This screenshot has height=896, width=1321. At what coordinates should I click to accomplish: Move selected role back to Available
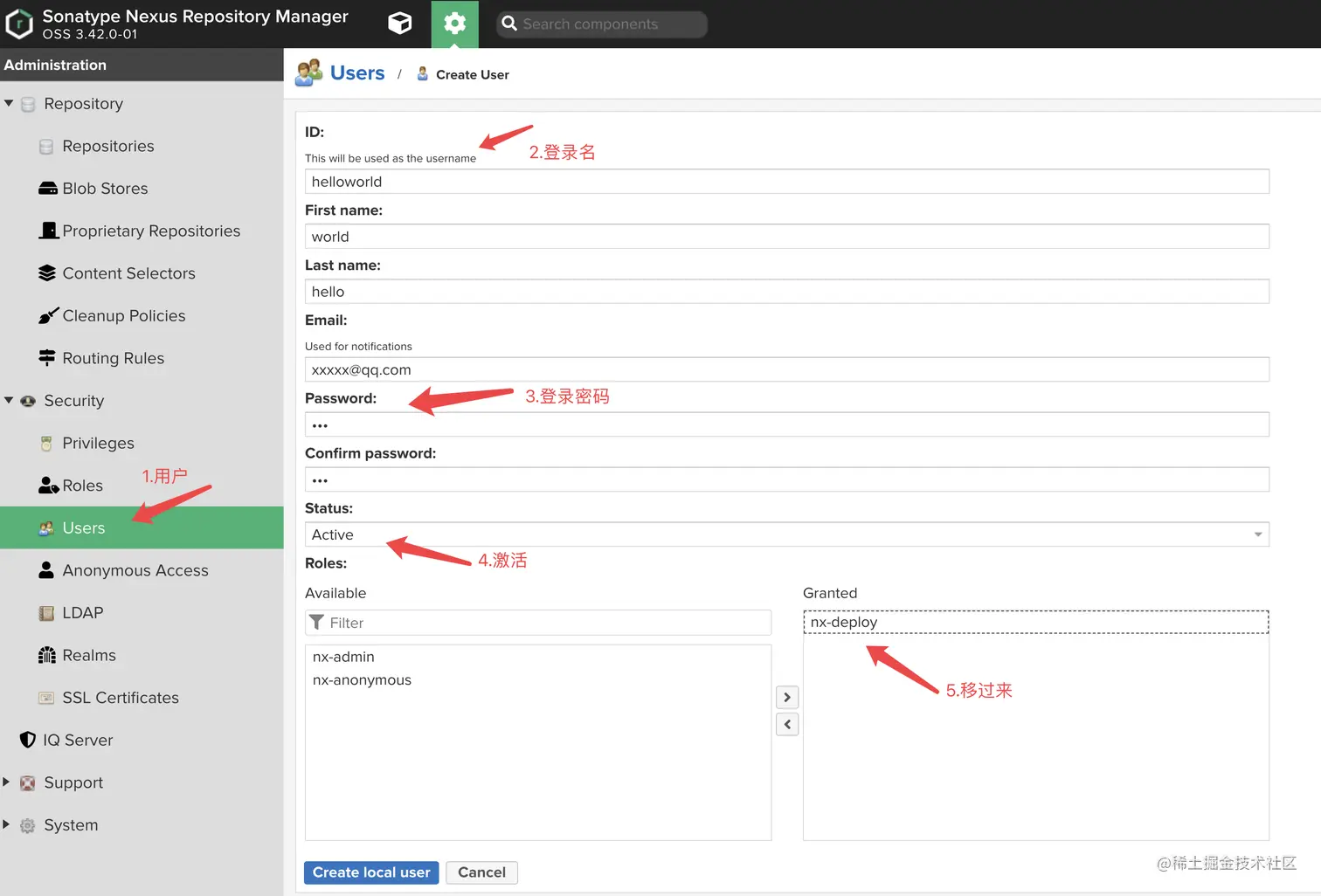[787, 724]
